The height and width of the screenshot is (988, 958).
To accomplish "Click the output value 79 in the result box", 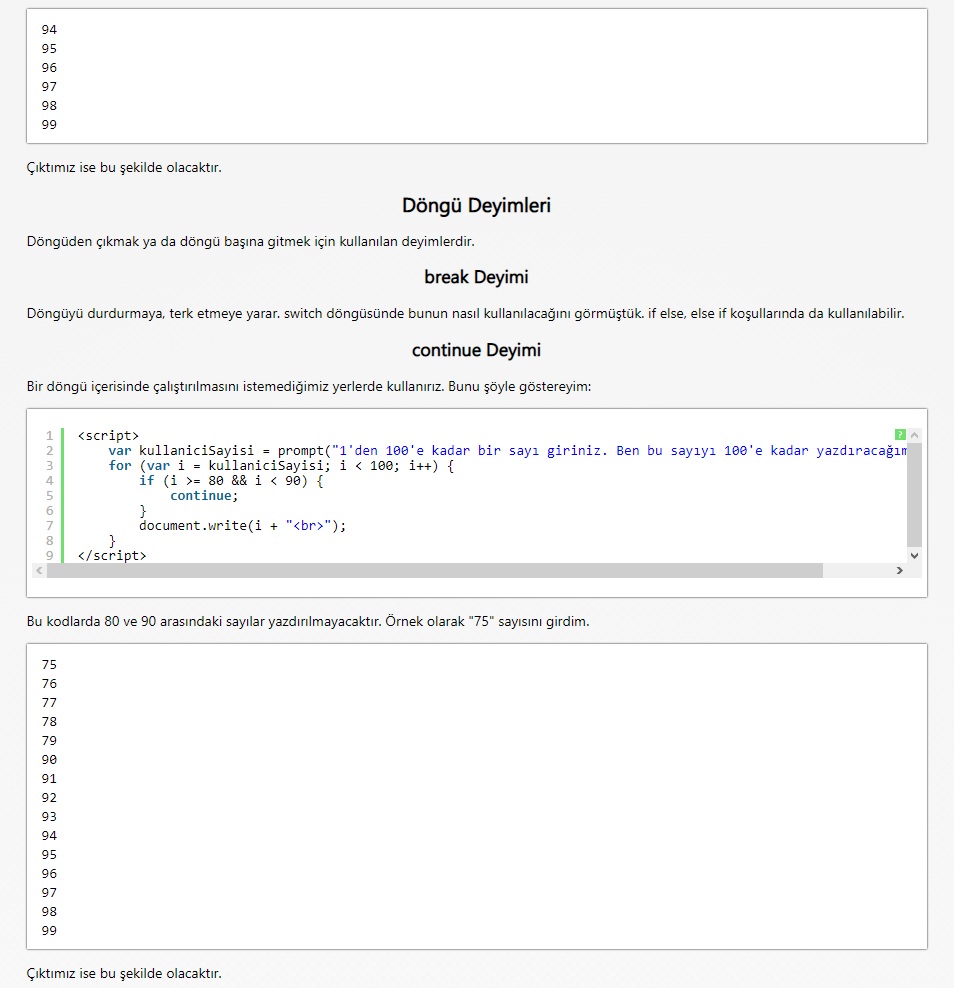I will point(49,740).
